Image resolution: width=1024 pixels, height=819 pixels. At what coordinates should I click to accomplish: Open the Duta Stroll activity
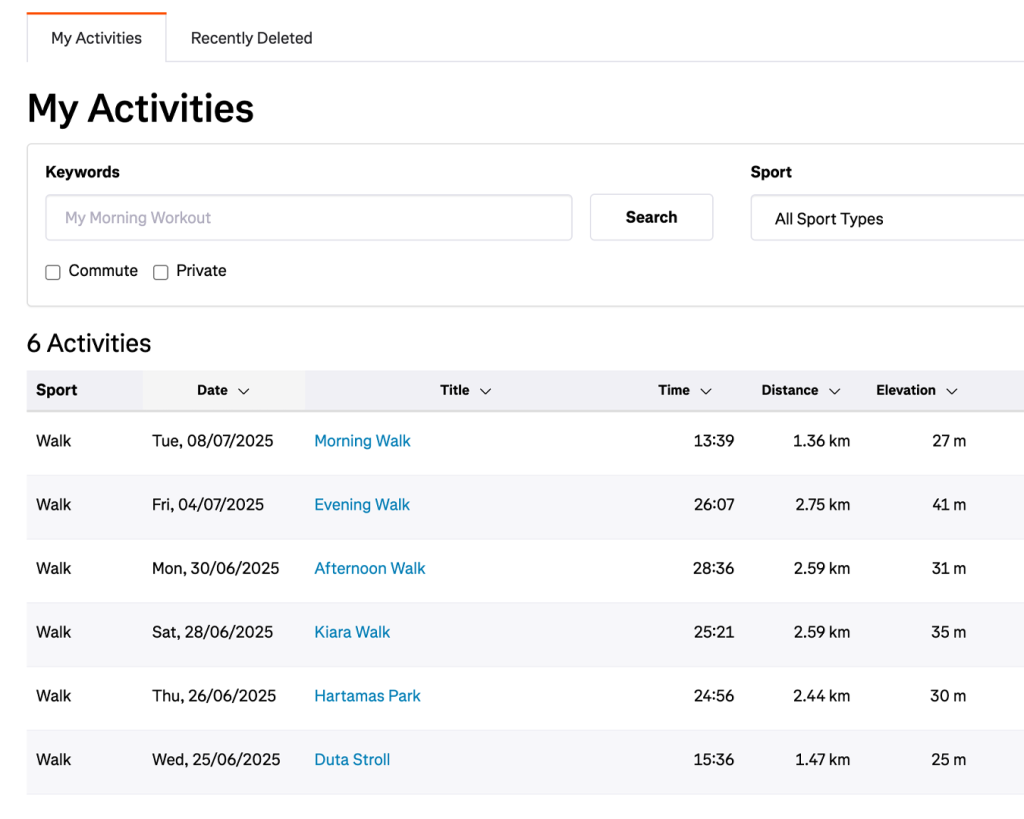coord(352,760)
